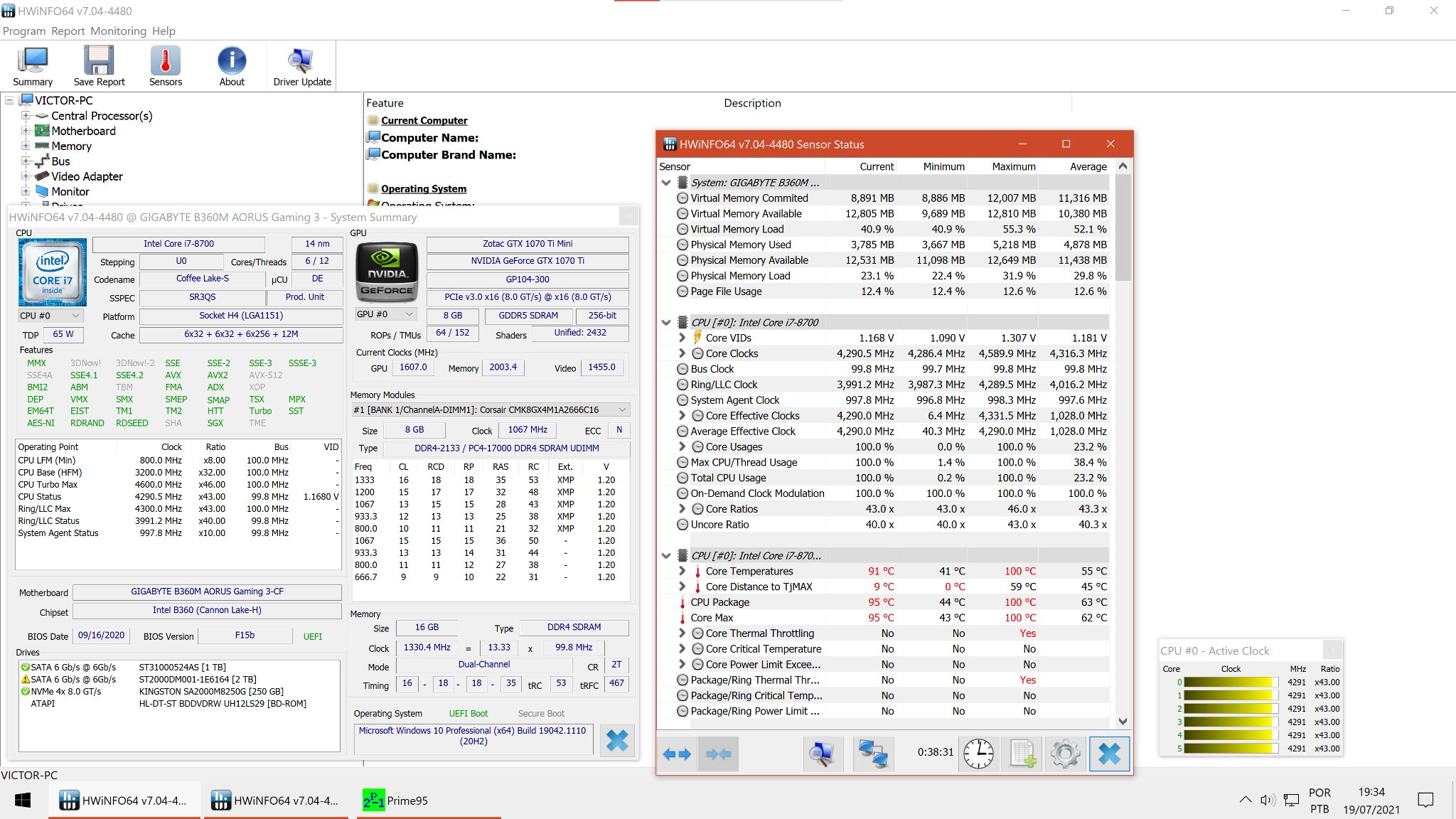Click the Core 0 clock bar
The width and height of the screenshot is (1456, 819).
[1231, 682]
